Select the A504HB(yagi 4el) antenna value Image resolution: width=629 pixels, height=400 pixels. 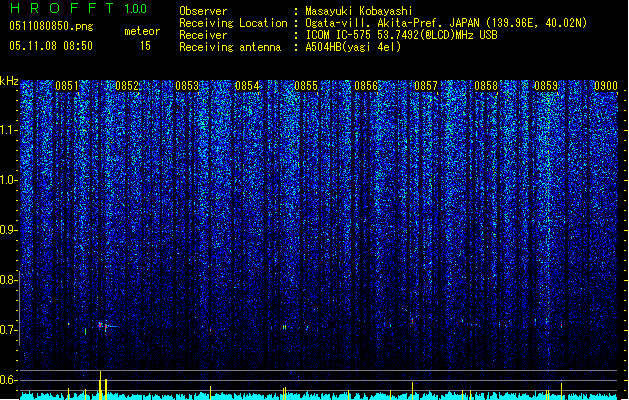(x=353, y=47)
